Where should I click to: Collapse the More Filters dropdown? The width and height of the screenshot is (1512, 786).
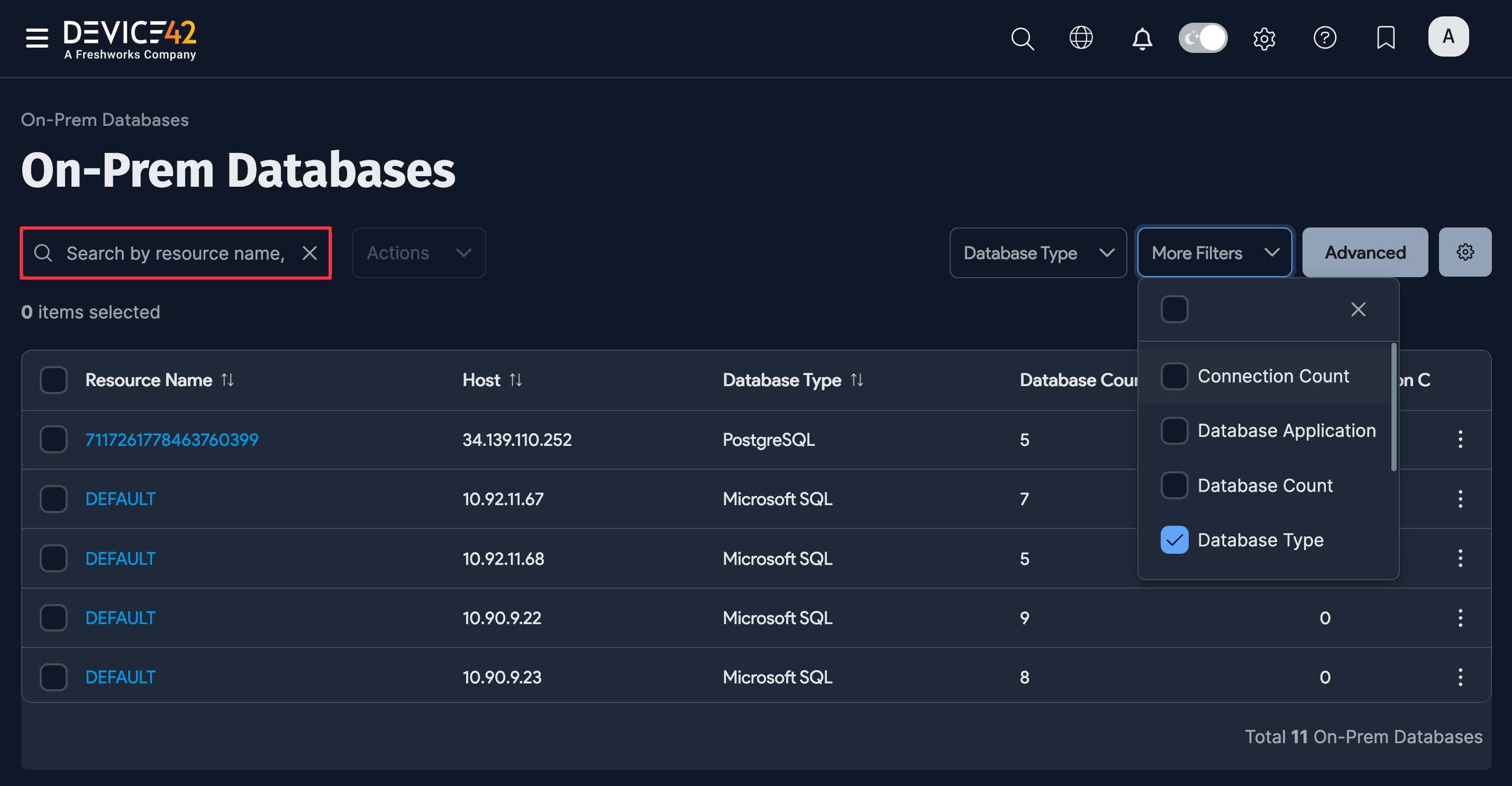click(1214, 252)
